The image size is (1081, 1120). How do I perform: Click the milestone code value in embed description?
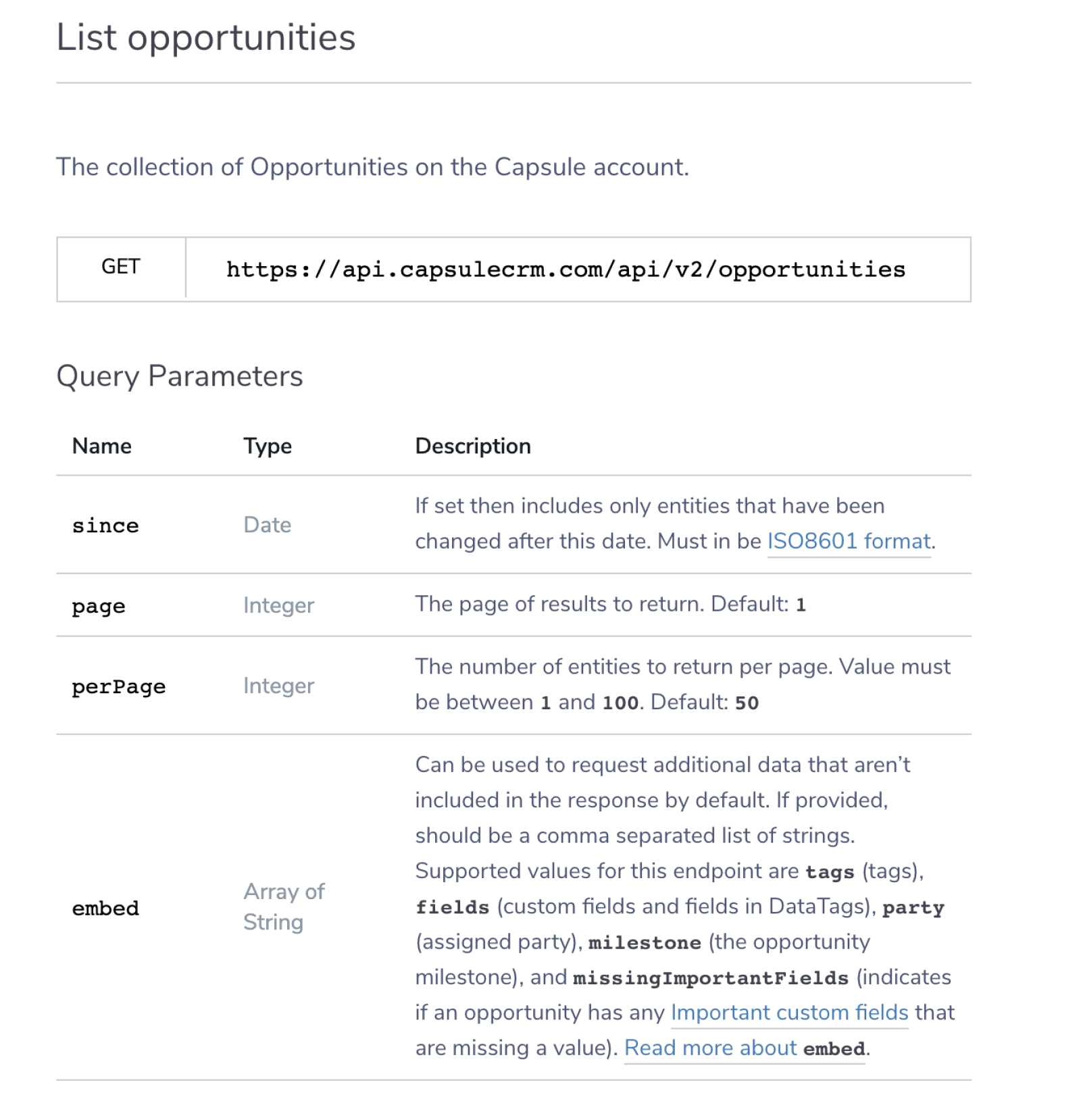coord(645,942)
